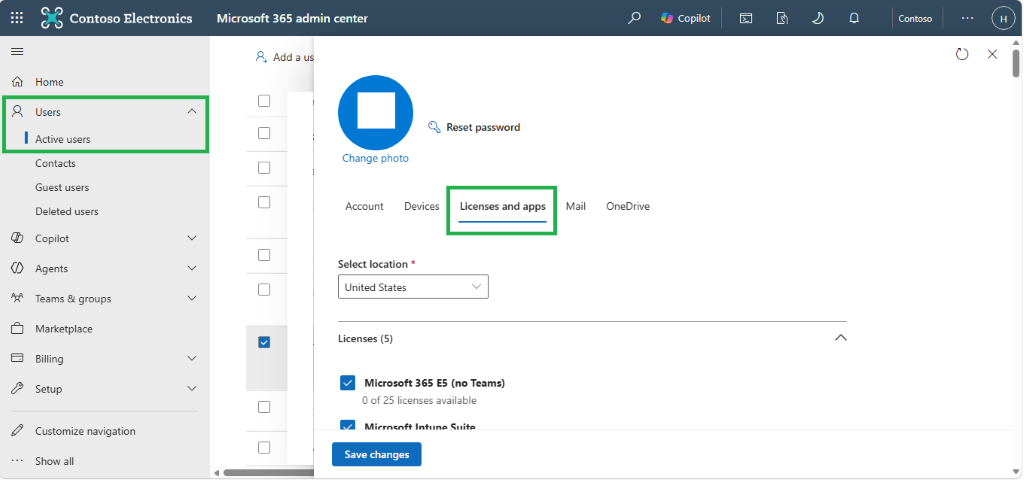This screenshot has height=480, width=1024.
Task: Click '0 of 25 licenses available' text
Action: [x=419, y=400]
